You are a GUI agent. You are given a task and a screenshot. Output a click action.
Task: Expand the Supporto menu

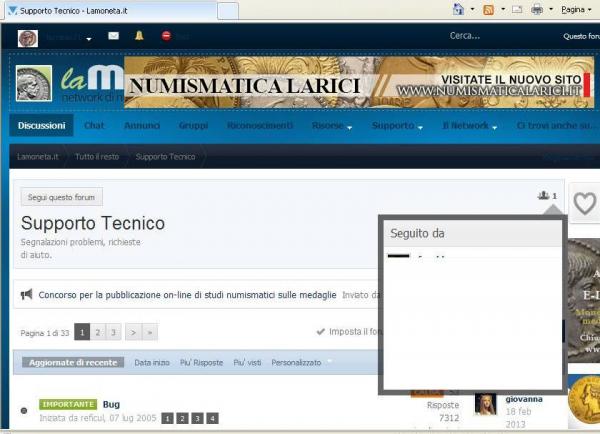click(397, 126)
